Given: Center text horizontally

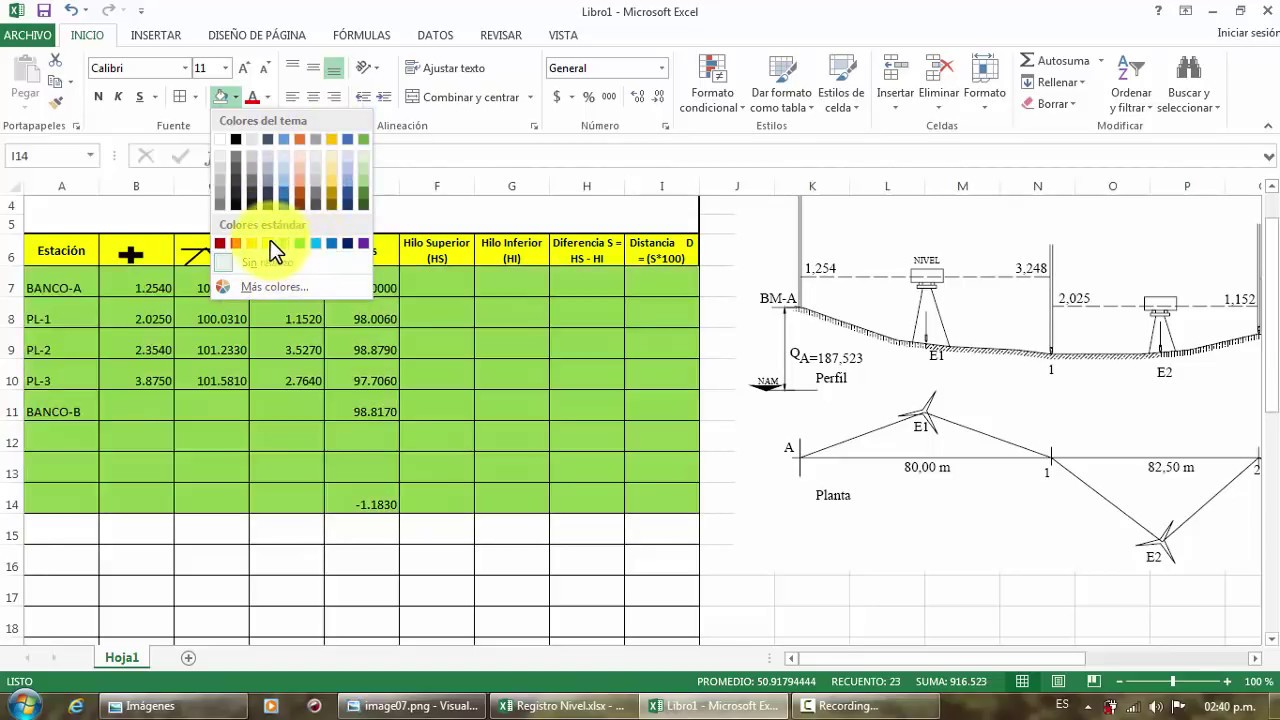Looking at the screenshot, I should (313, 97).
